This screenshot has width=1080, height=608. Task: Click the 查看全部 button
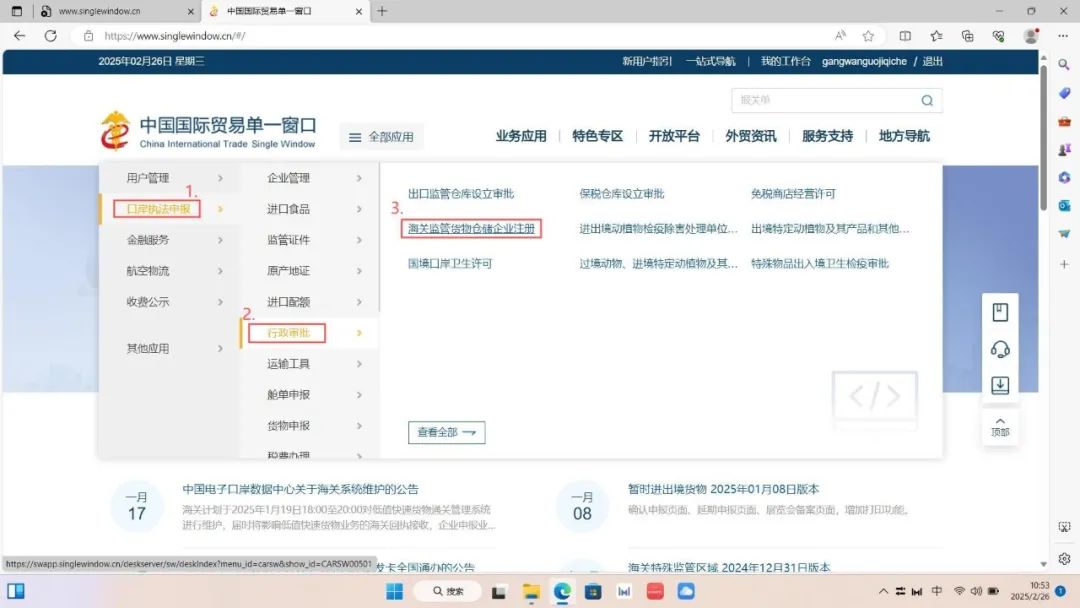point(446,432)
